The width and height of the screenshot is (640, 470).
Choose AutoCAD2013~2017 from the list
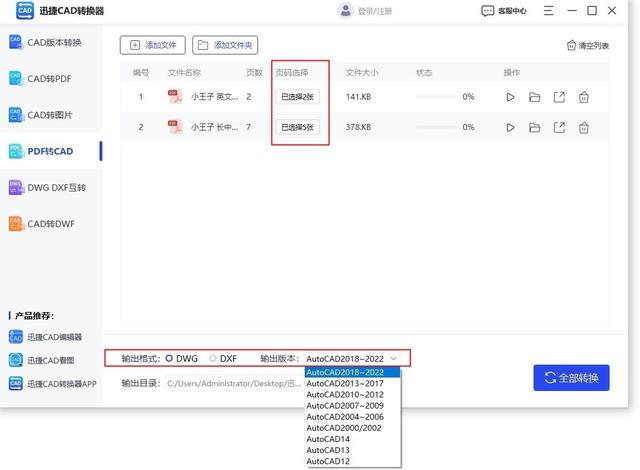pos(352,384)
